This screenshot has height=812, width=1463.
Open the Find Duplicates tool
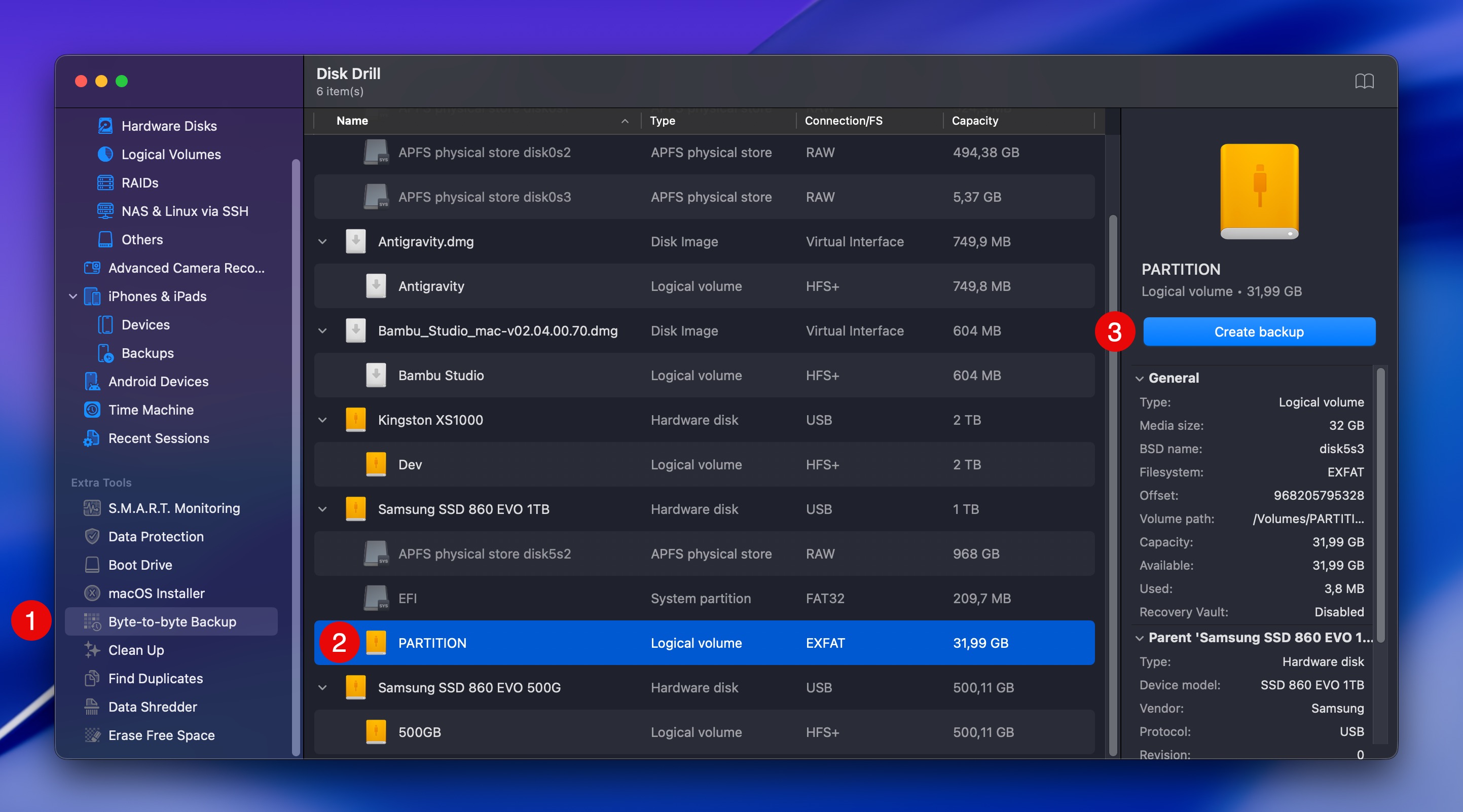156,679
